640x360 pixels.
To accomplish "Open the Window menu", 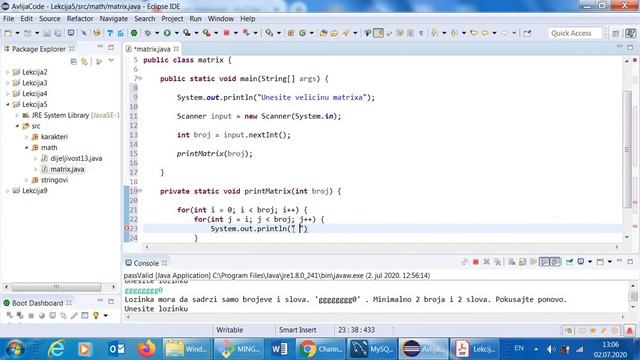I will coord(220,19).
